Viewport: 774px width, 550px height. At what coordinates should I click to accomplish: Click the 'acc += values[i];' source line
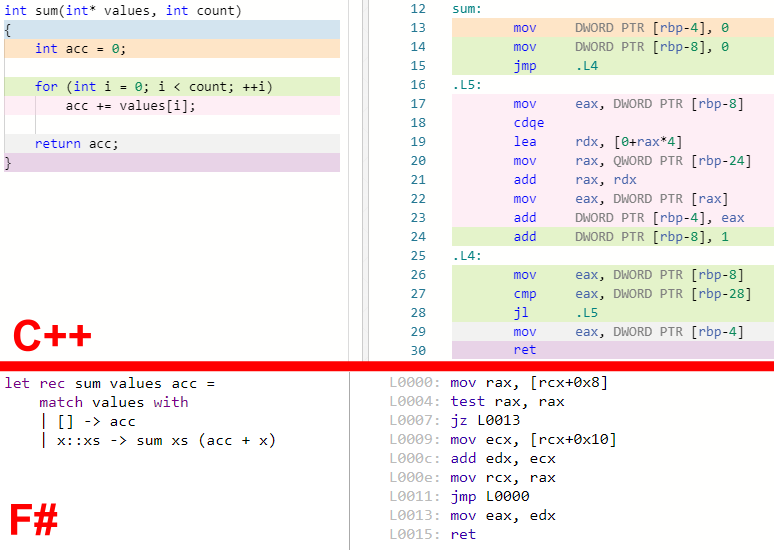tap(130, 106)
